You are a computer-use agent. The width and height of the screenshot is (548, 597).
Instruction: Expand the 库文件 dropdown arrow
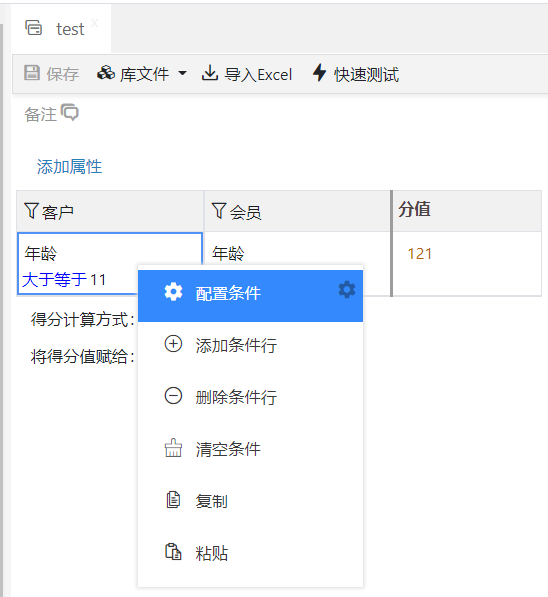[x=182, y=73]
